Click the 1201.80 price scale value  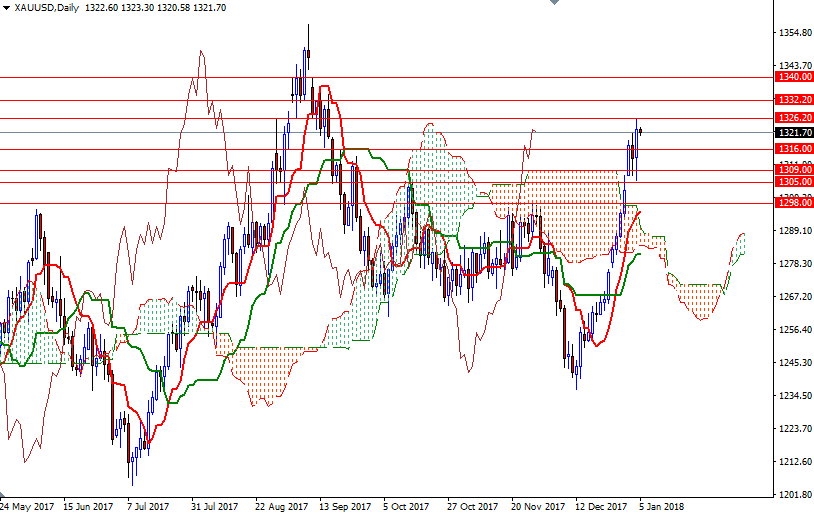coord(794,495)
